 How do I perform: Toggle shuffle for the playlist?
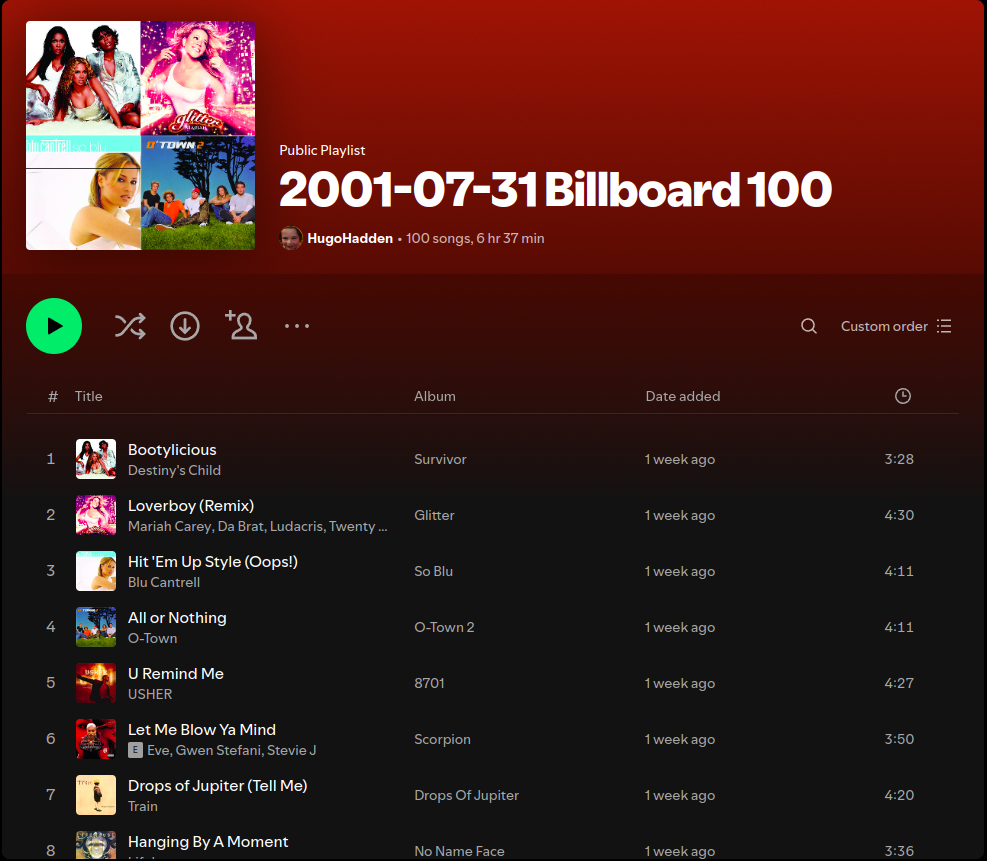tap(130, 326)
